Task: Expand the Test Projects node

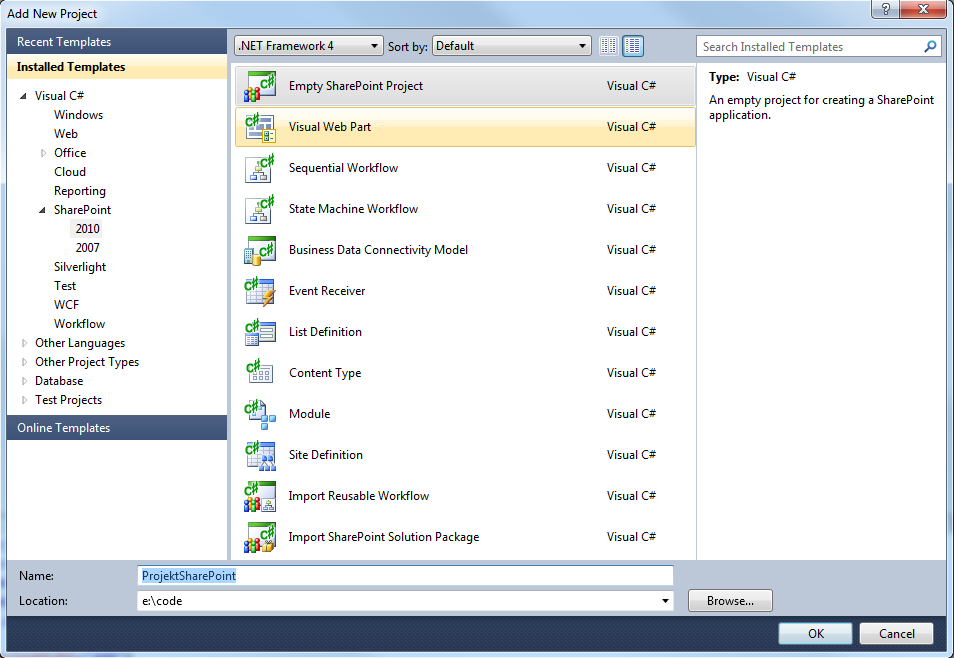Action: 24,400
